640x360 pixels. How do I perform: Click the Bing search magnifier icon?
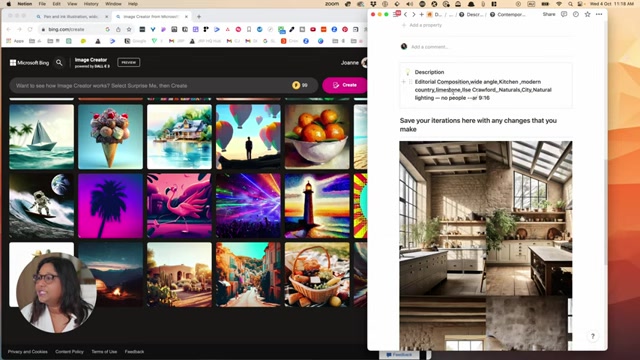pos(59,62)
